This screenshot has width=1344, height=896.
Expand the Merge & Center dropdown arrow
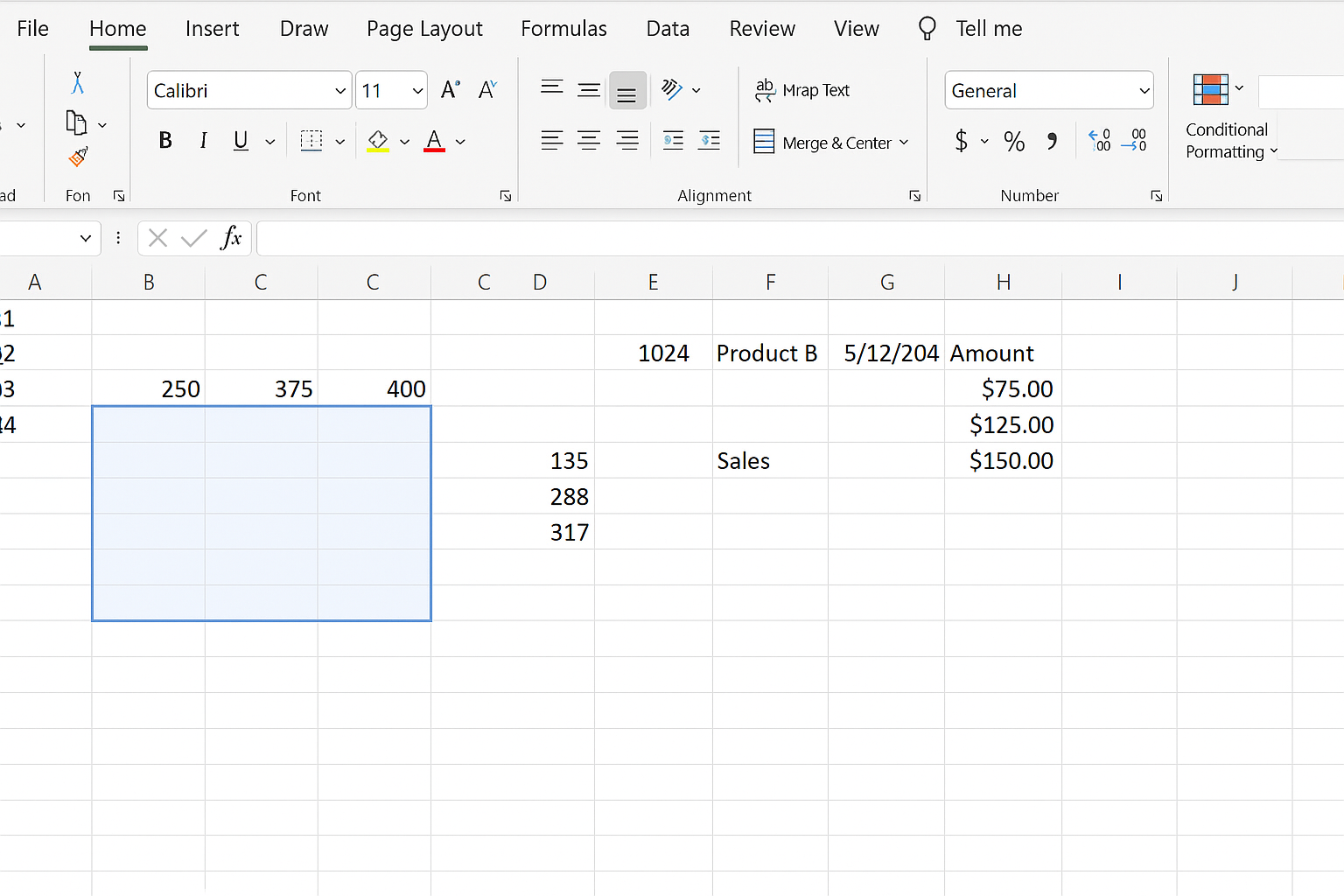[904, 142]
